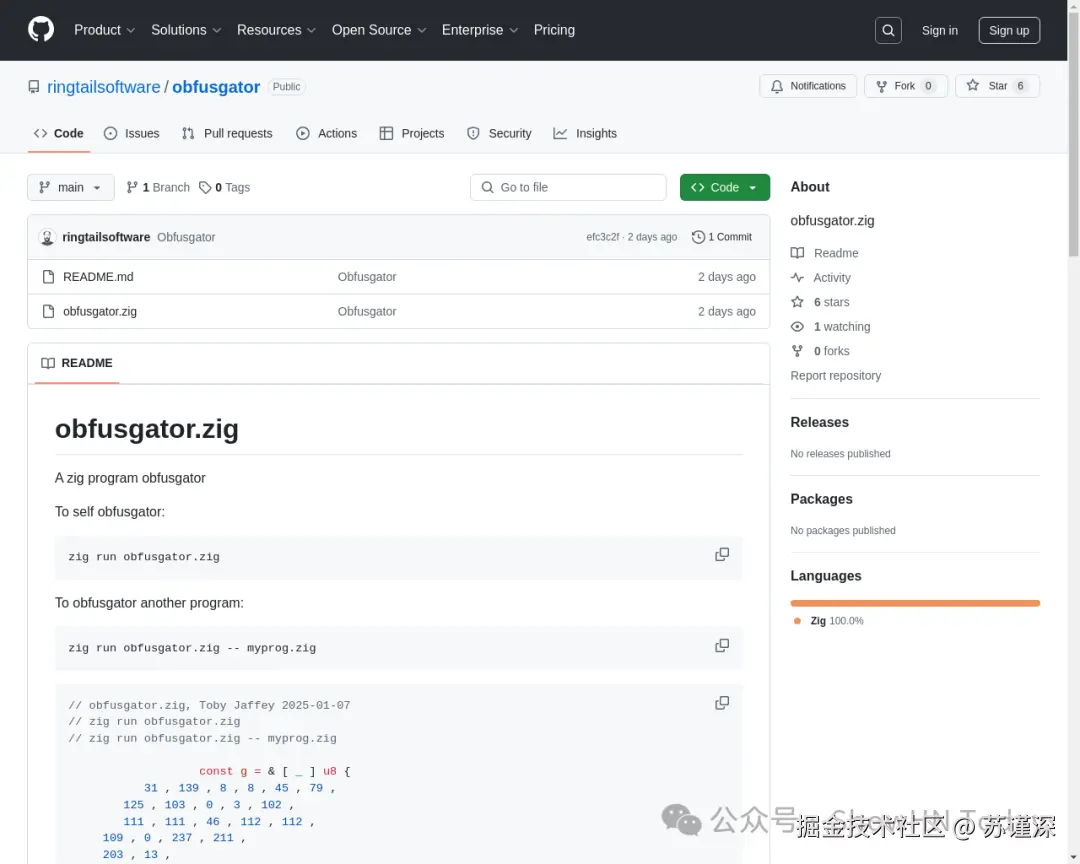Image resolution: width=1080 pixels, height=864 pixels.
Task: View the 1 Commit history link
Action: [722, 237]
